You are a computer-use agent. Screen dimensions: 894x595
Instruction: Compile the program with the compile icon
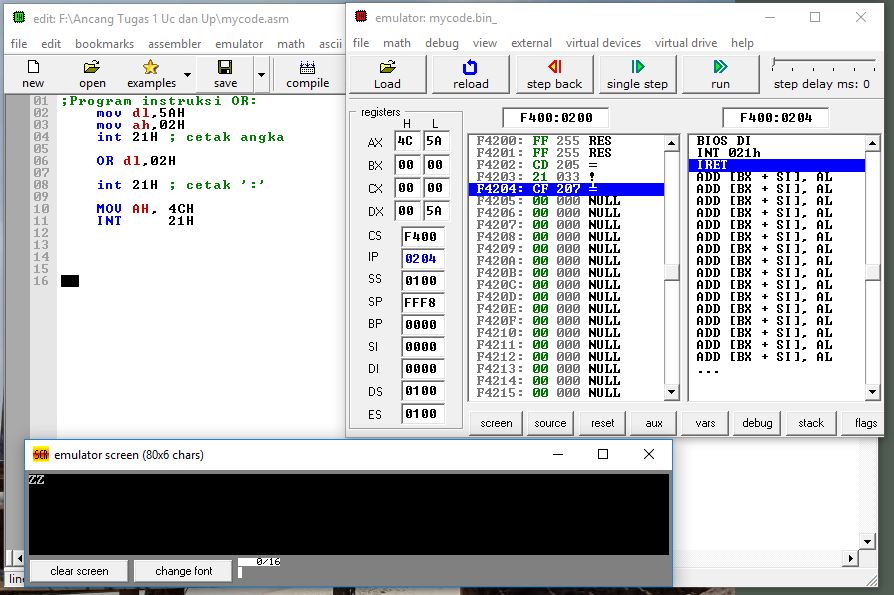[x=307, y=67]
